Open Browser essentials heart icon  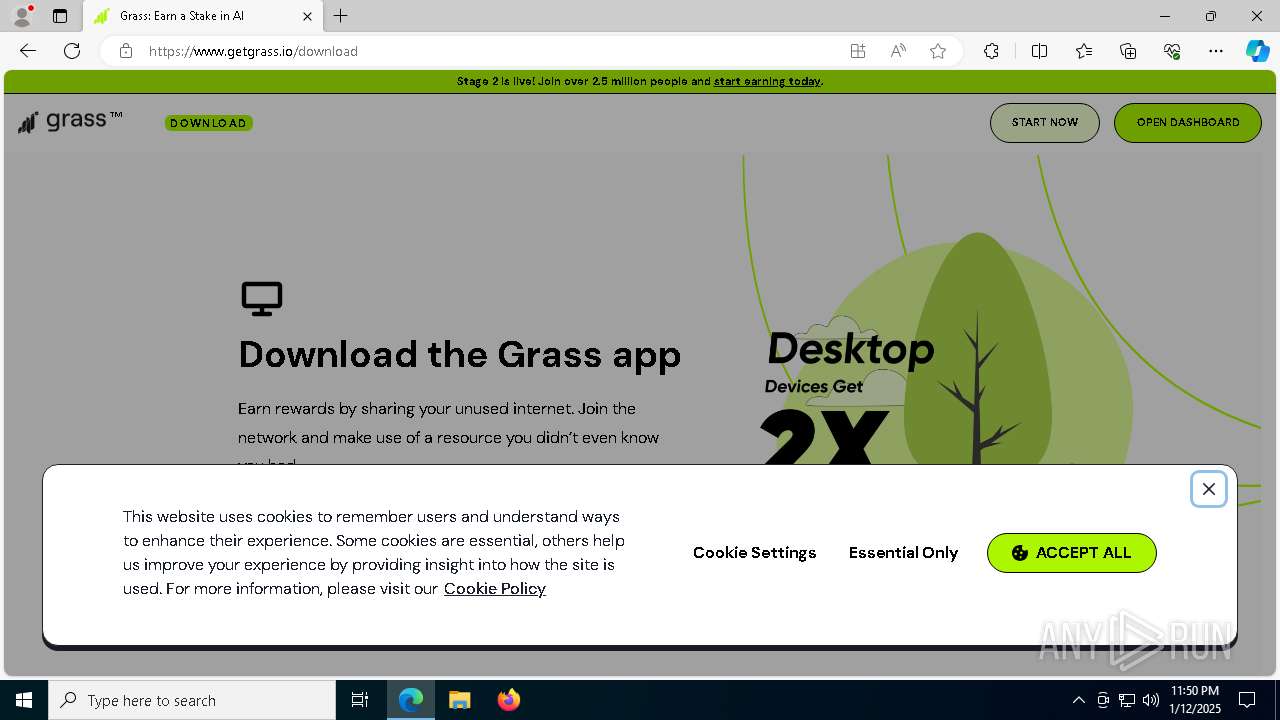[1172, 51]
